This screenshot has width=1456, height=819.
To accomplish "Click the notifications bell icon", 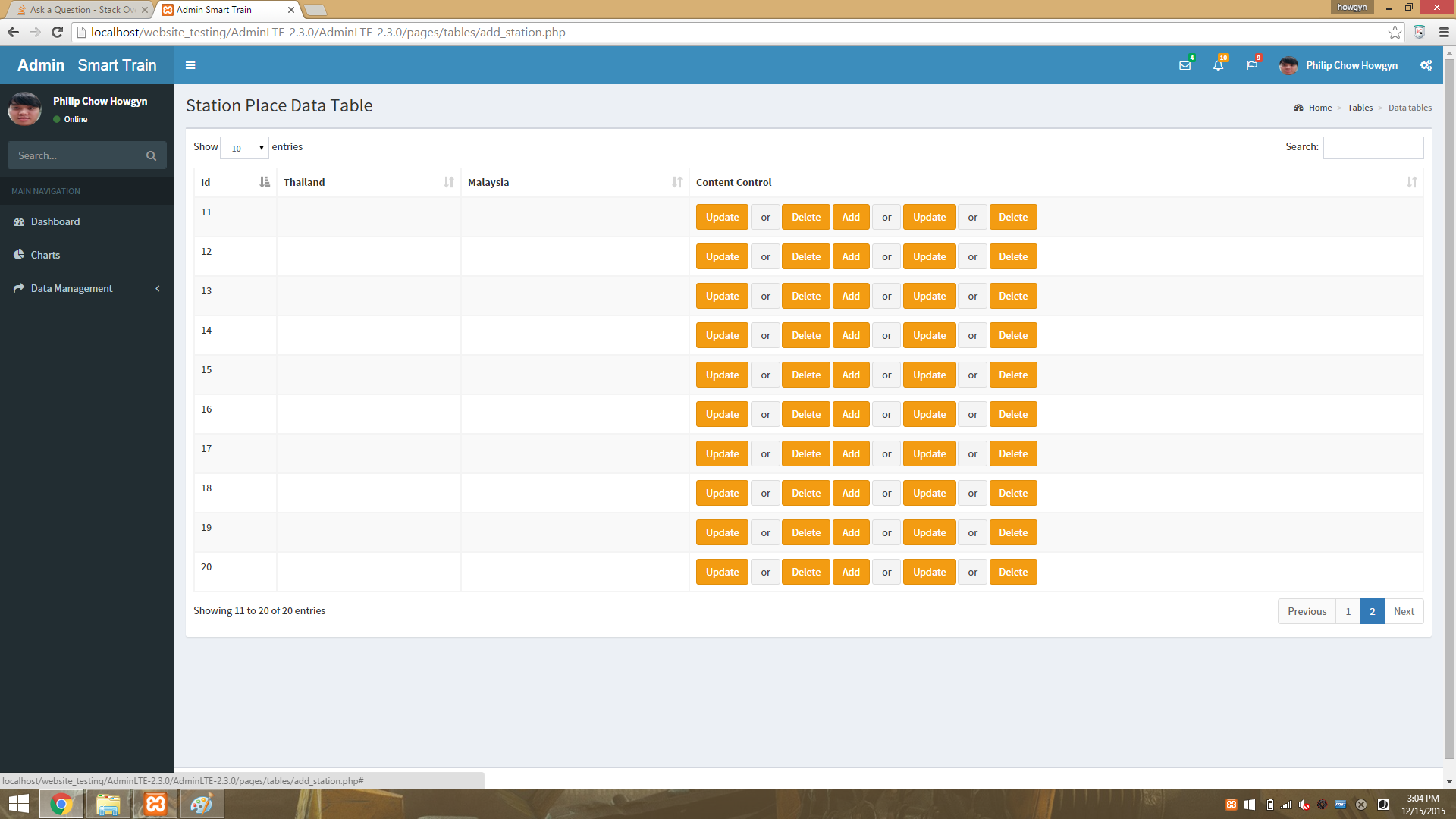I will [1217, 65].
